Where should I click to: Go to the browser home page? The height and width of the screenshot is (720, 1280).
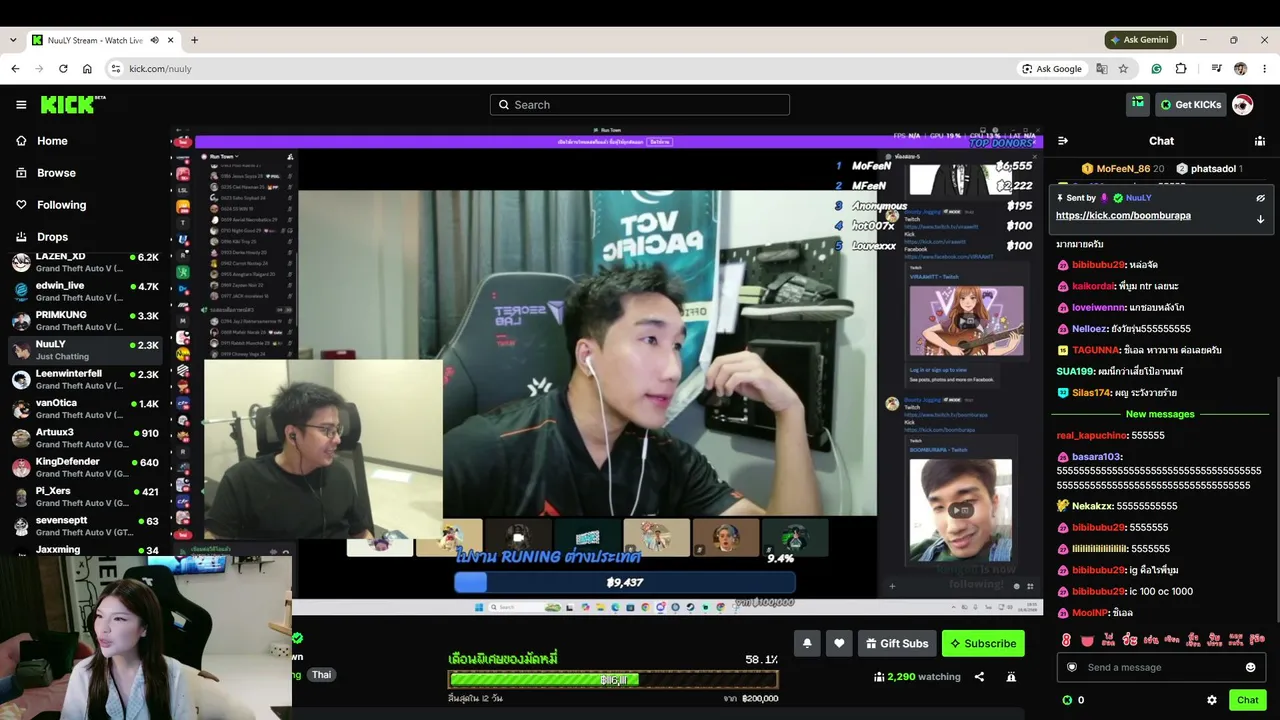coord(87,69)
